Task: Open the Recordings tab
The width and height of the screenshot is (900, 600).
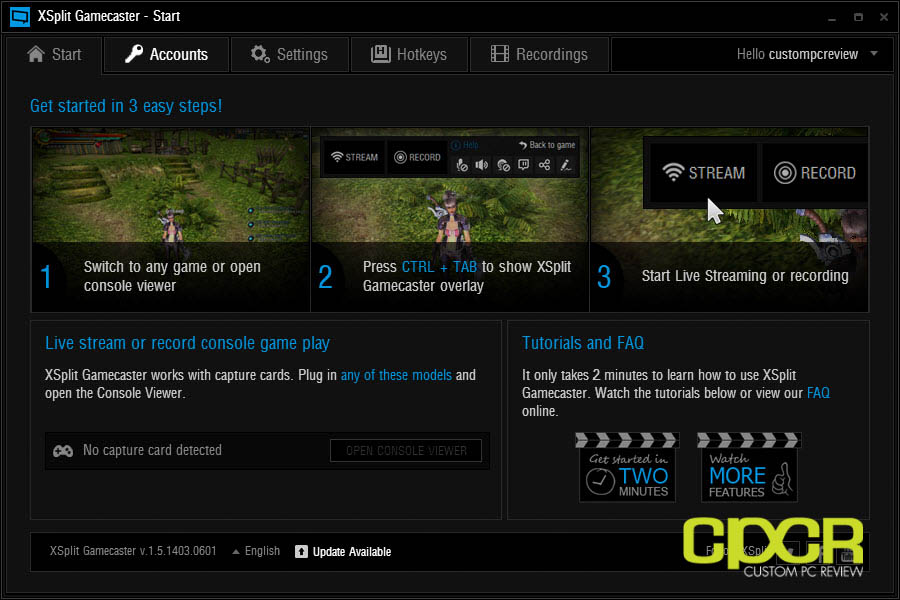Action: pos(539,55)
